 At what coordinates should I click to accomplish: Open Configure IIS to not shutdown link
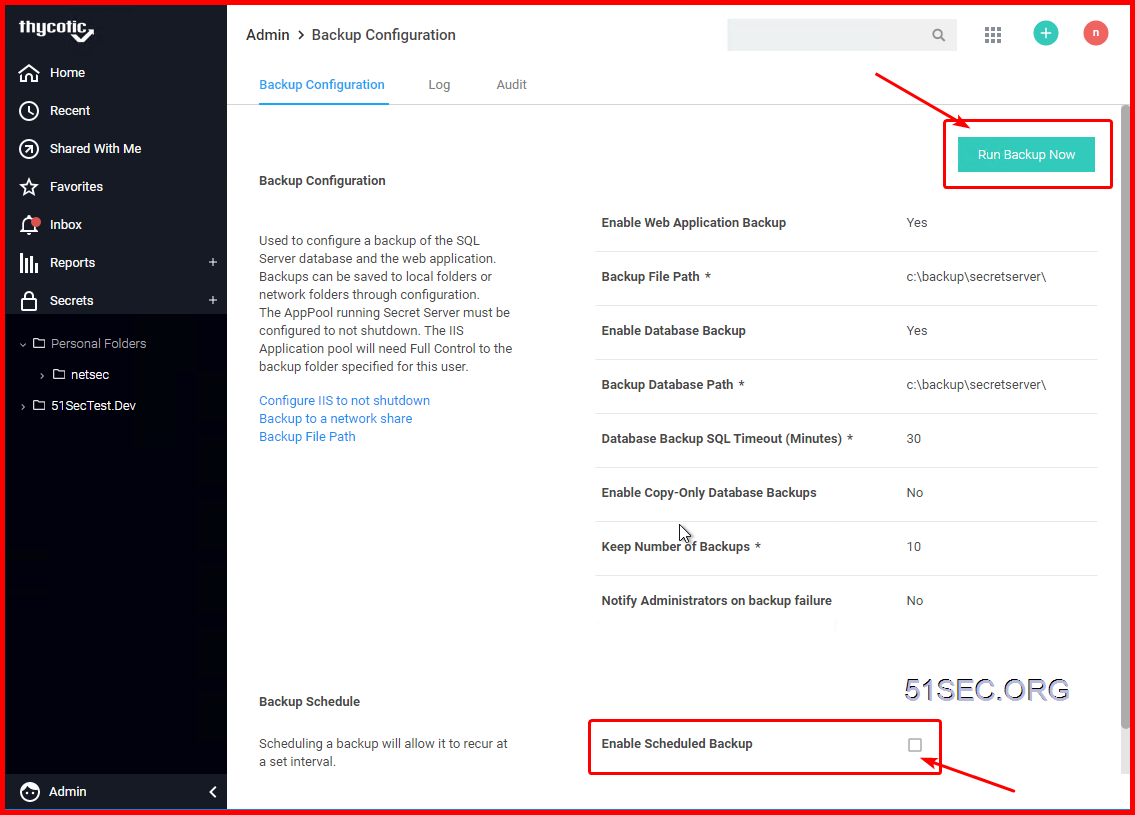click(345, 400)
